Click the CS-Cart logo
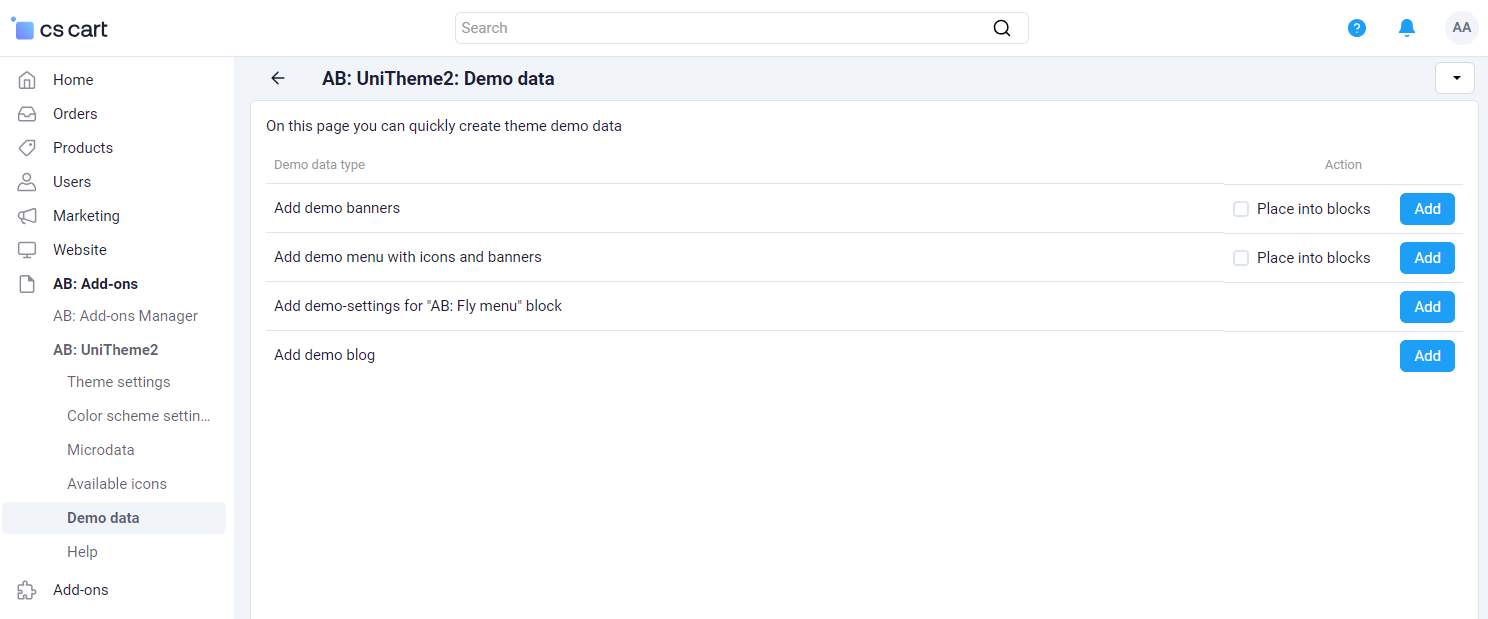The image size is (1488, 619). [x=60, y=29]
